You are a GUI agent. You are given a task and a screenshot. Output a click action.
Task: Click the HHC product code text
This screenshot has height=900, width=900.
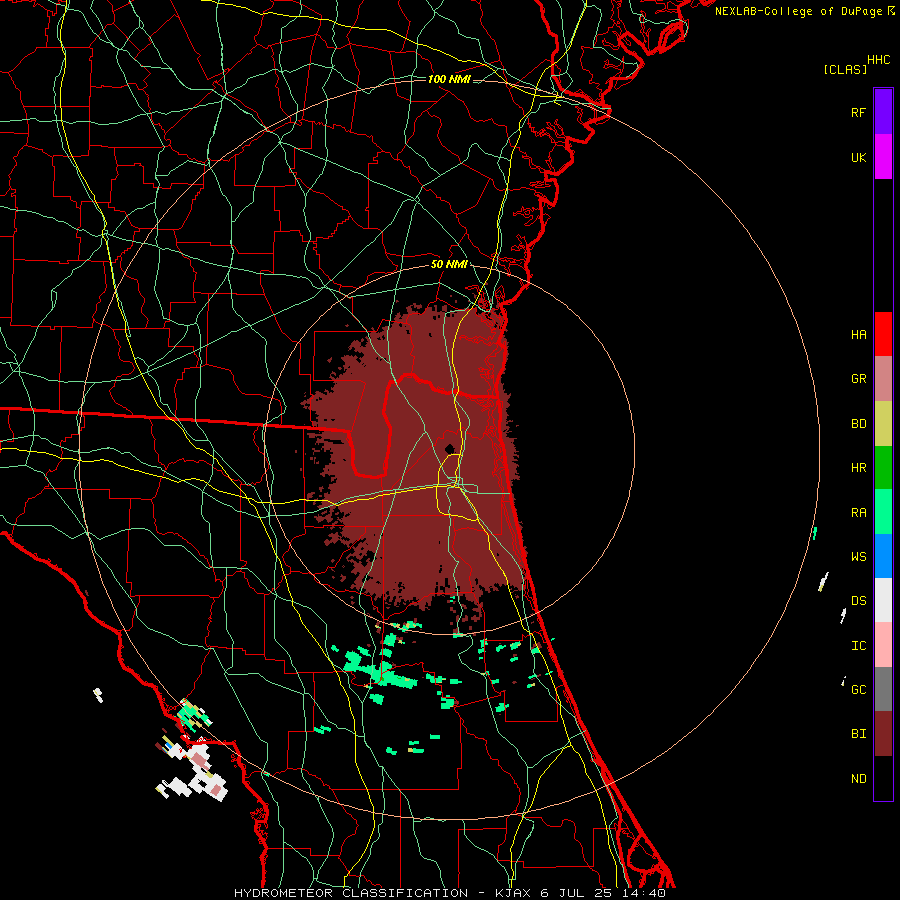(879, 60)
